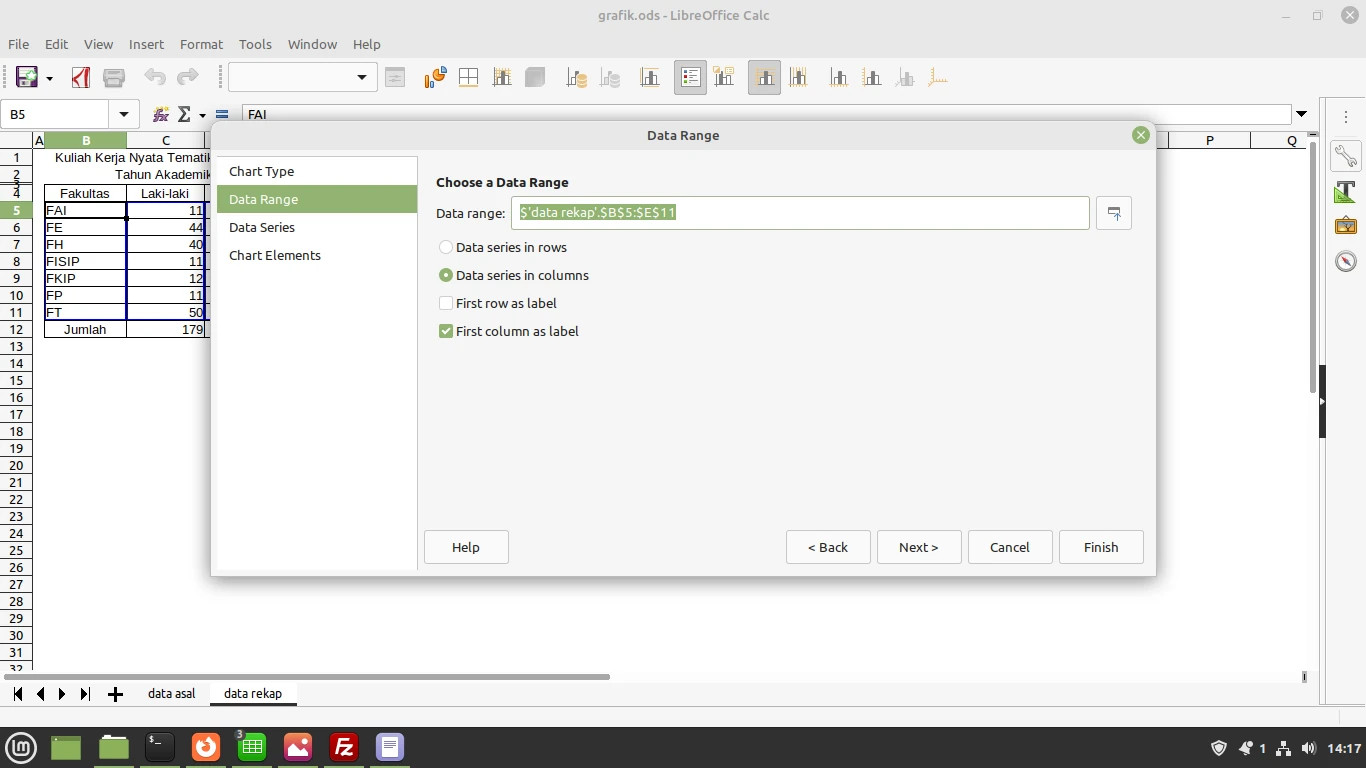Click the Sum sigma icon
This screenshot has height=768, width=1366.
click(184, 114)
